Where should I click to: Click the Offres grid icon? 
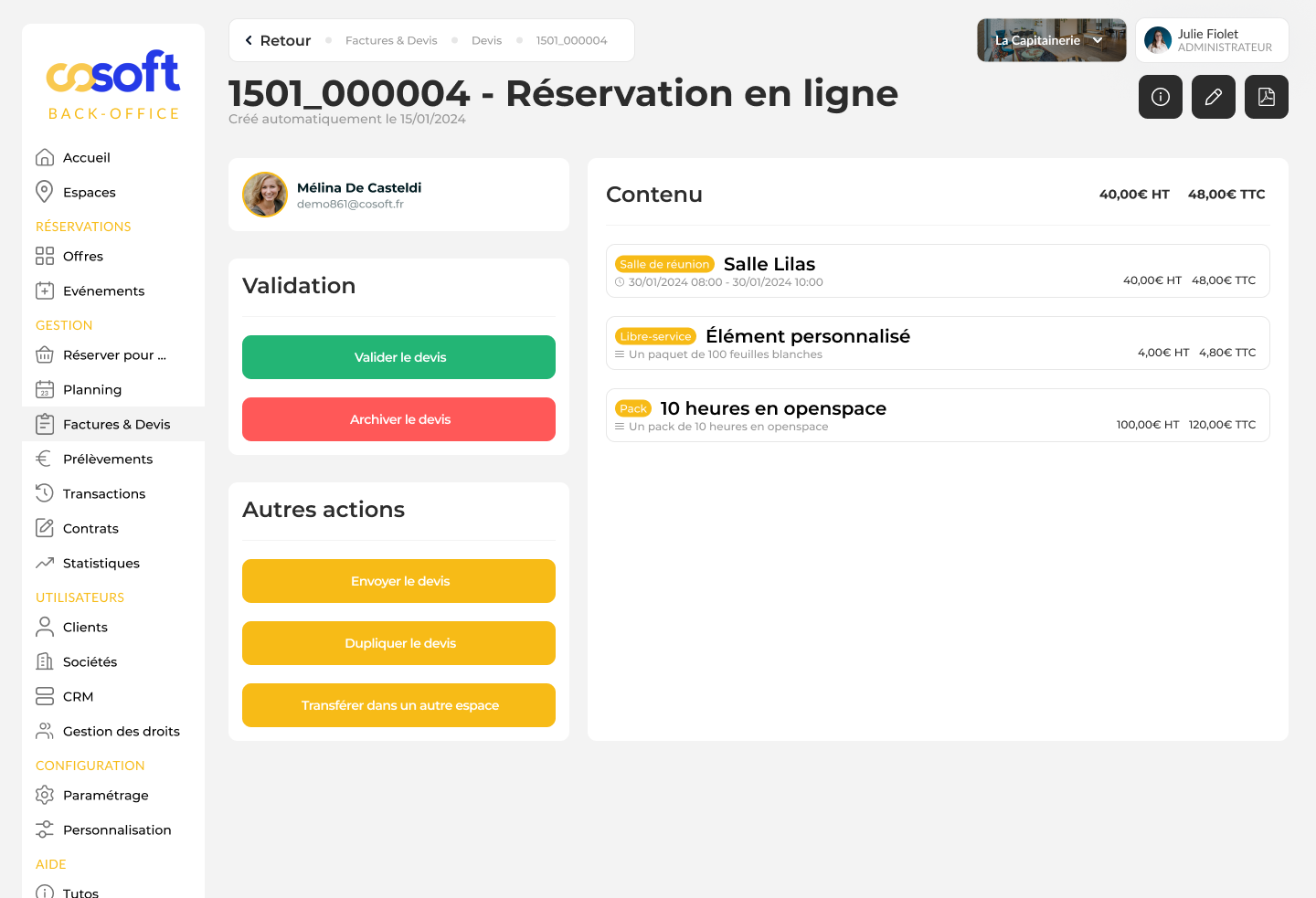tap(45, 256)
